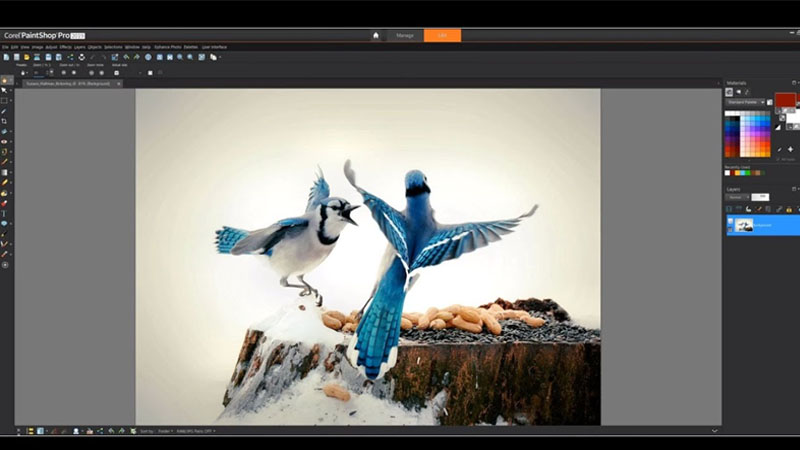Click the Resize icon in the toolbar
Image resolution: width=800 pixels, height=450 pixels.
click(115, 57)
